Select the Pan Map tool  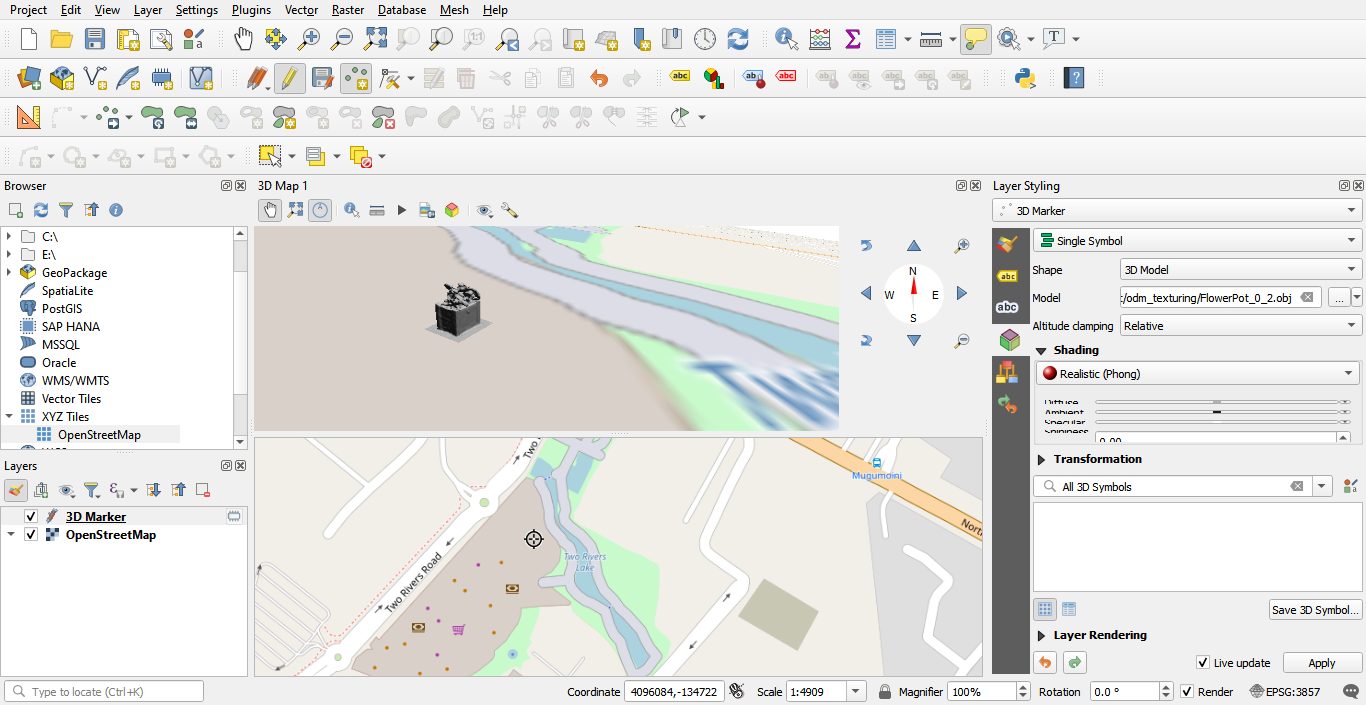tap(243, 39)
